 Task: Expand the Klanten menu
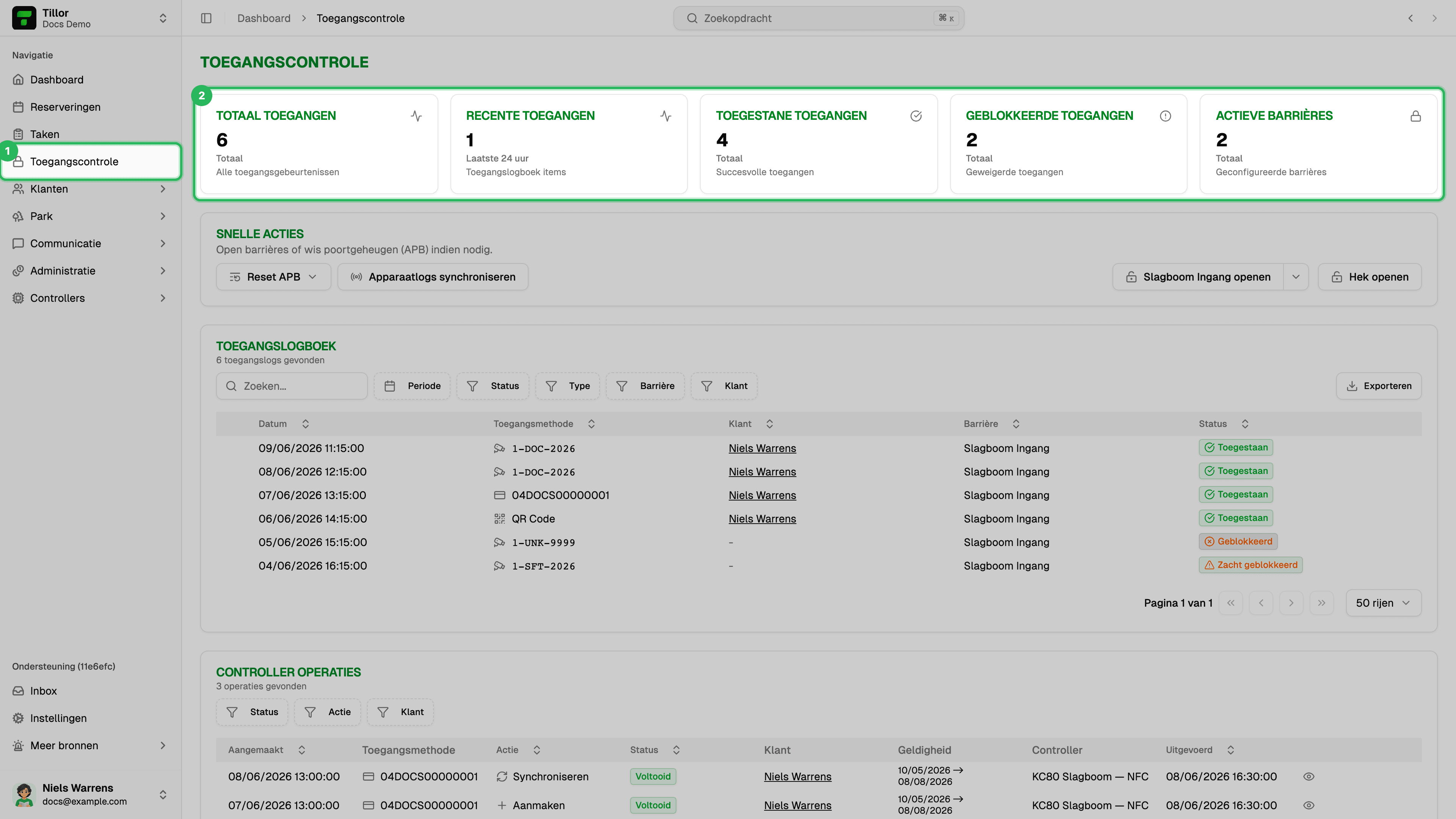91,189
